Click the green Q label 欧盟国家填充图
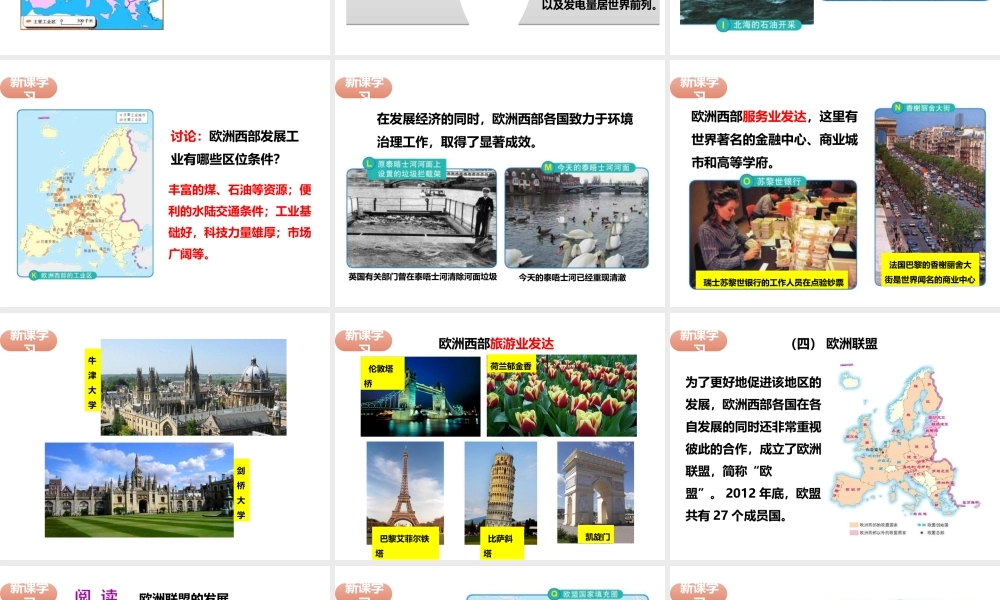This screenshot has height=600, width=1000. 585,594
